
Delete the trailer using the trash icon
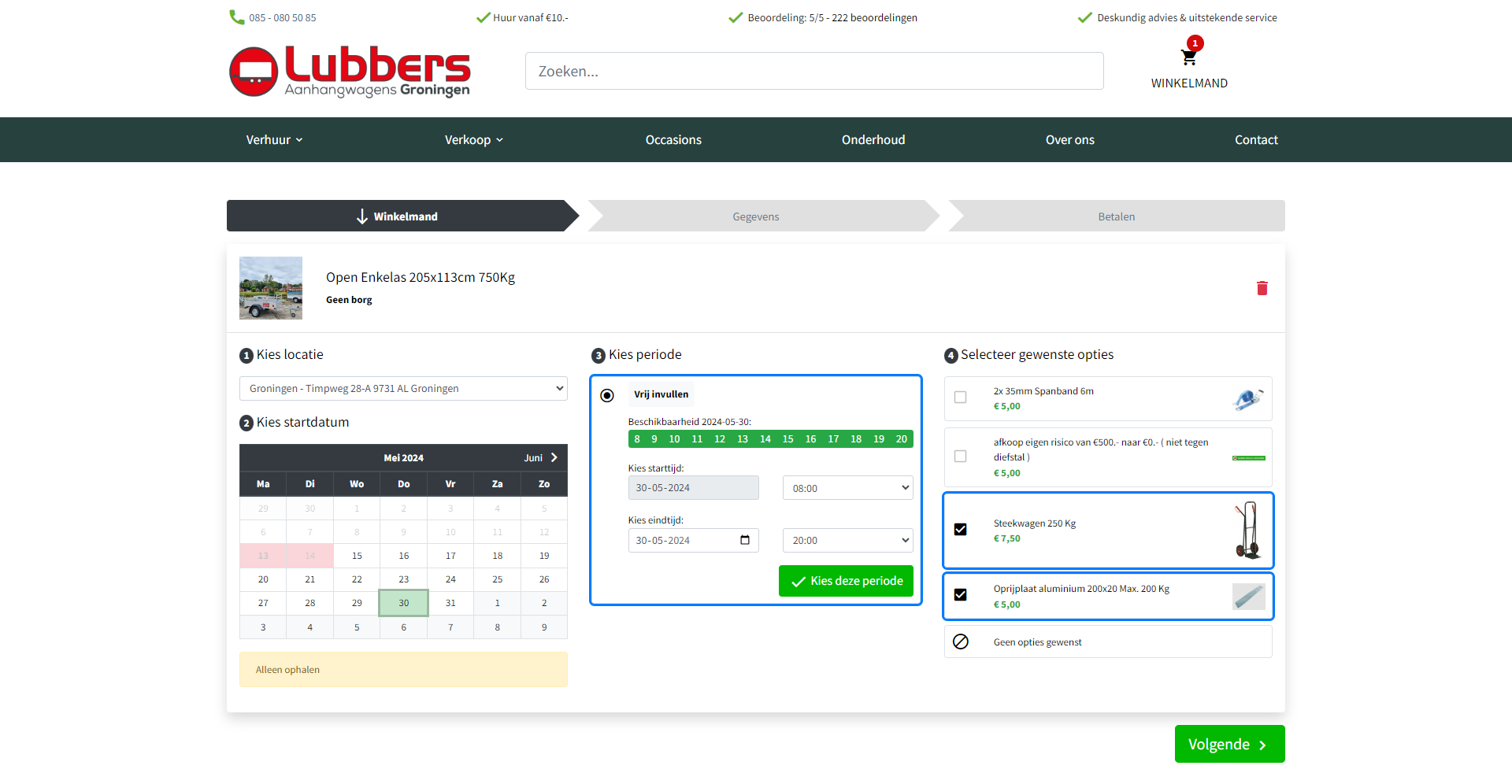pos(1262,288)
